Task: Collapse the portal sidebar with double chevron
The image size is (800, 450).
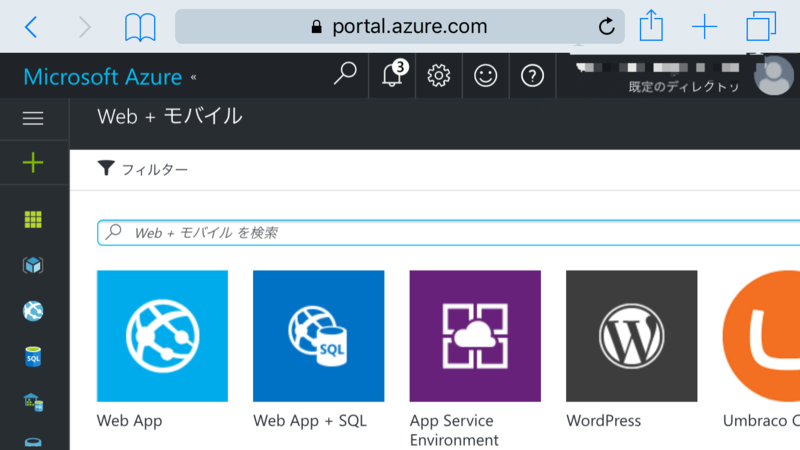Action: click(x=193, y=78)
